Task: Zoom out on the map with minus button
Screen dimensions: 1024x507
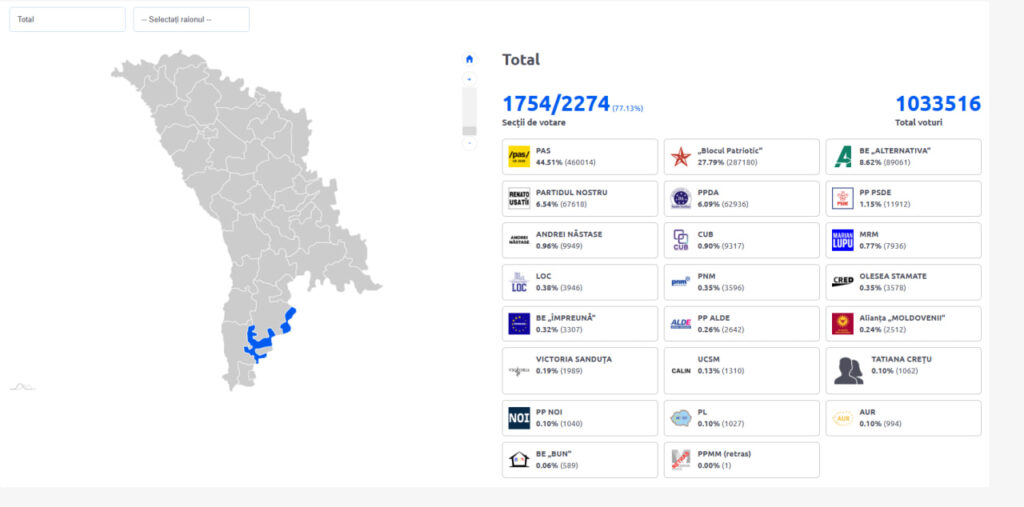Action: coord(469,143)
